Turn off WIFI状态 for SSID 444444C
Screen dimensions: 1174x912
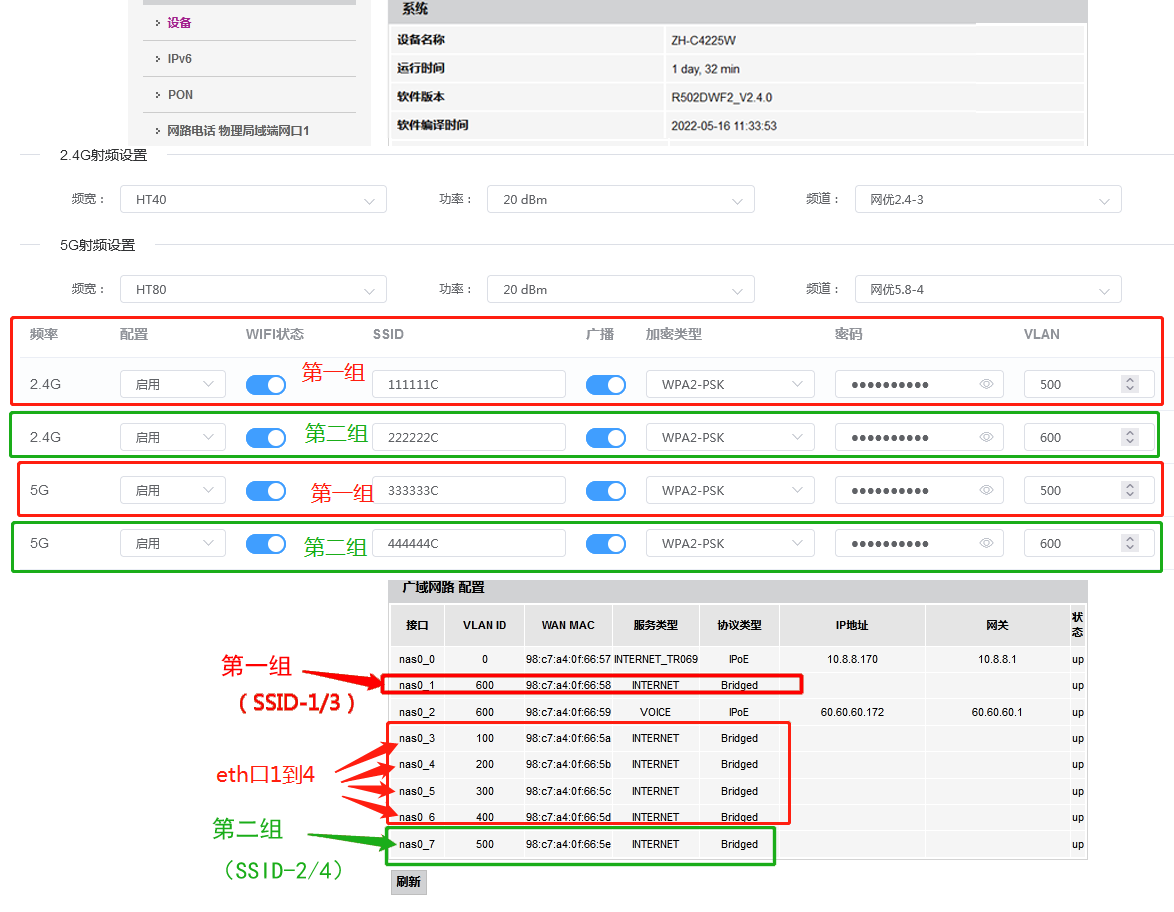tap(266, 543)
